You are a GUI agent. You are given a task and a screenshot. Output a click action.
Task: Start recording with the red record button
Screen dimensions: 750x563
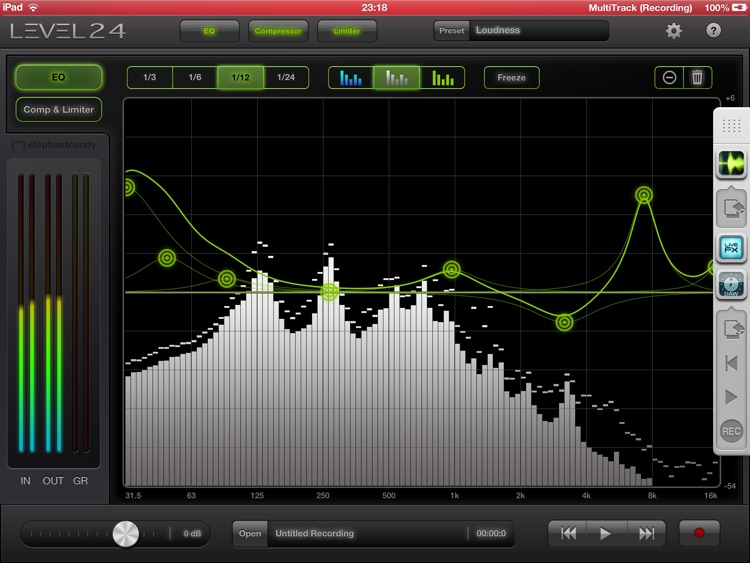[x=699, y=533]
